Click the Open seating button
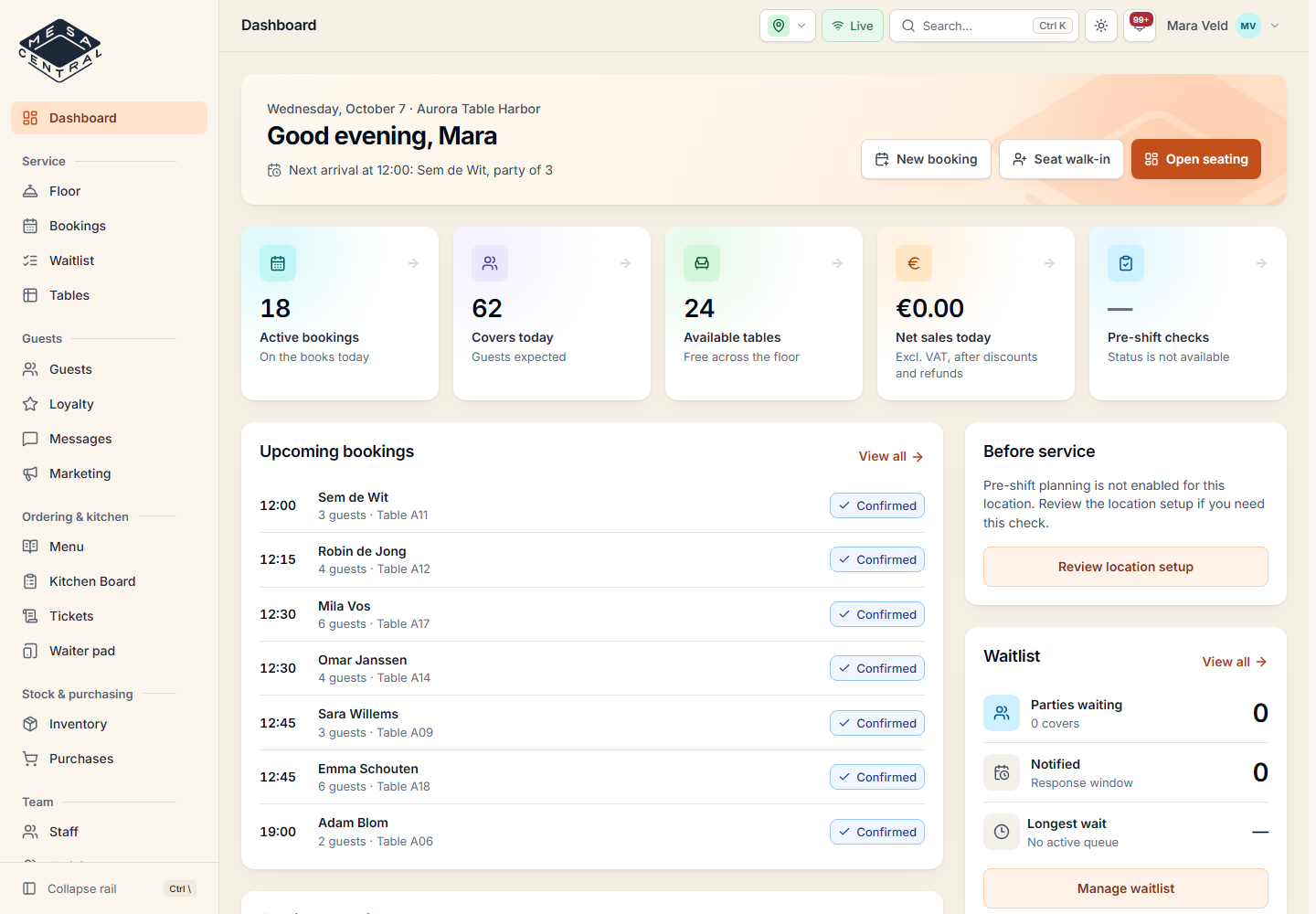Screen dimensions: 1316x914 (1195, 159)
